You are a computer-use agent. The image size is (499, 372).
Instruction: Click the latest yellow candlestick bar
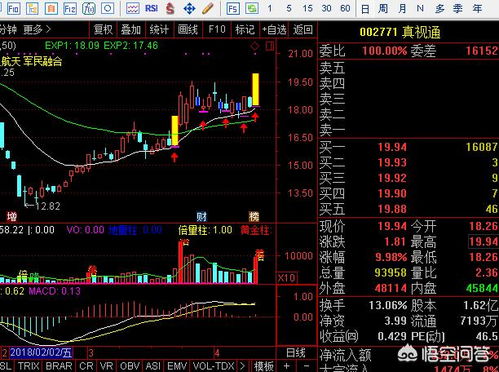pos(256,89)
